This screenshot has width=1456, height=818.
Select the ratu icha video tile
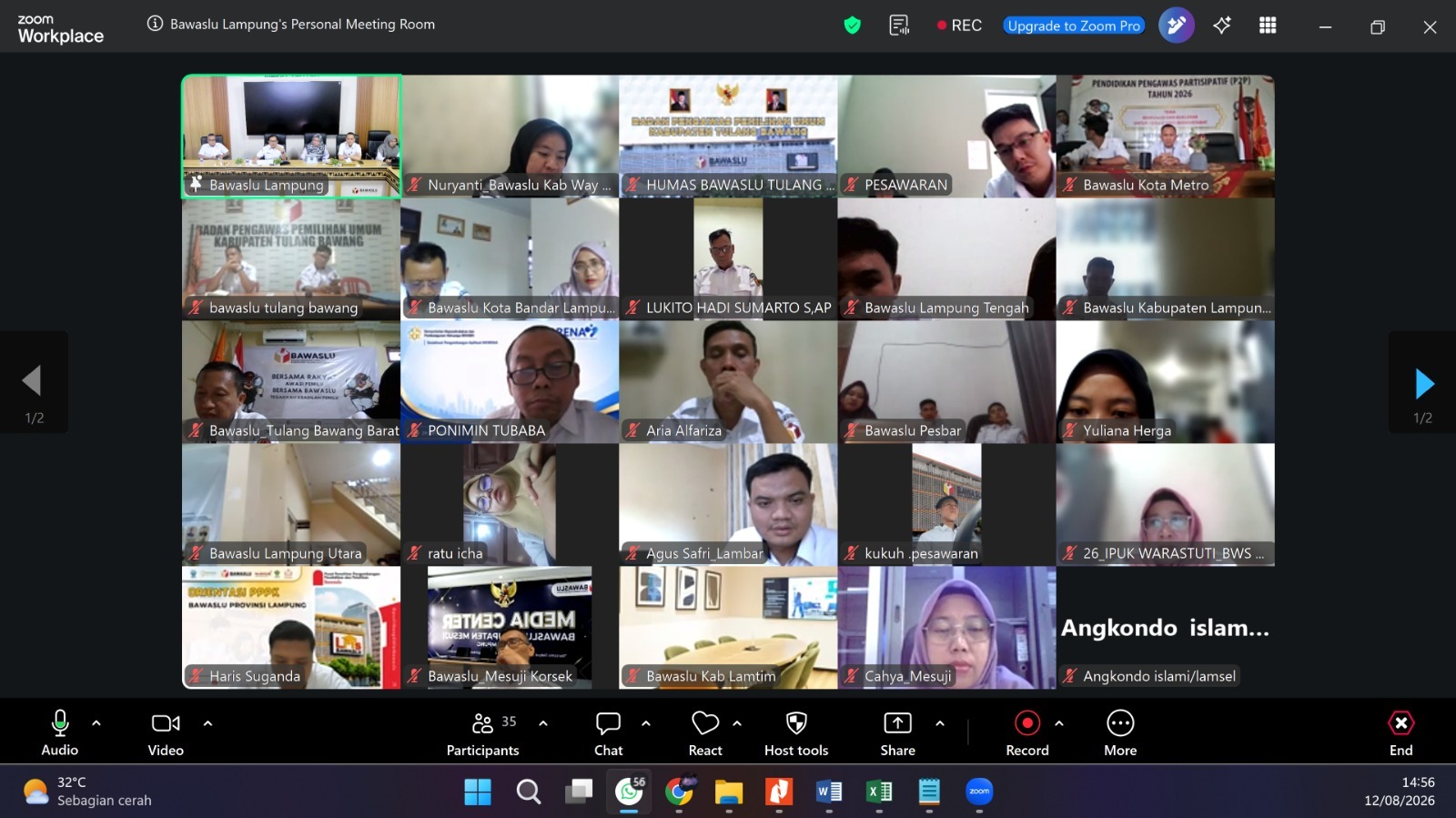pos(510,505)
